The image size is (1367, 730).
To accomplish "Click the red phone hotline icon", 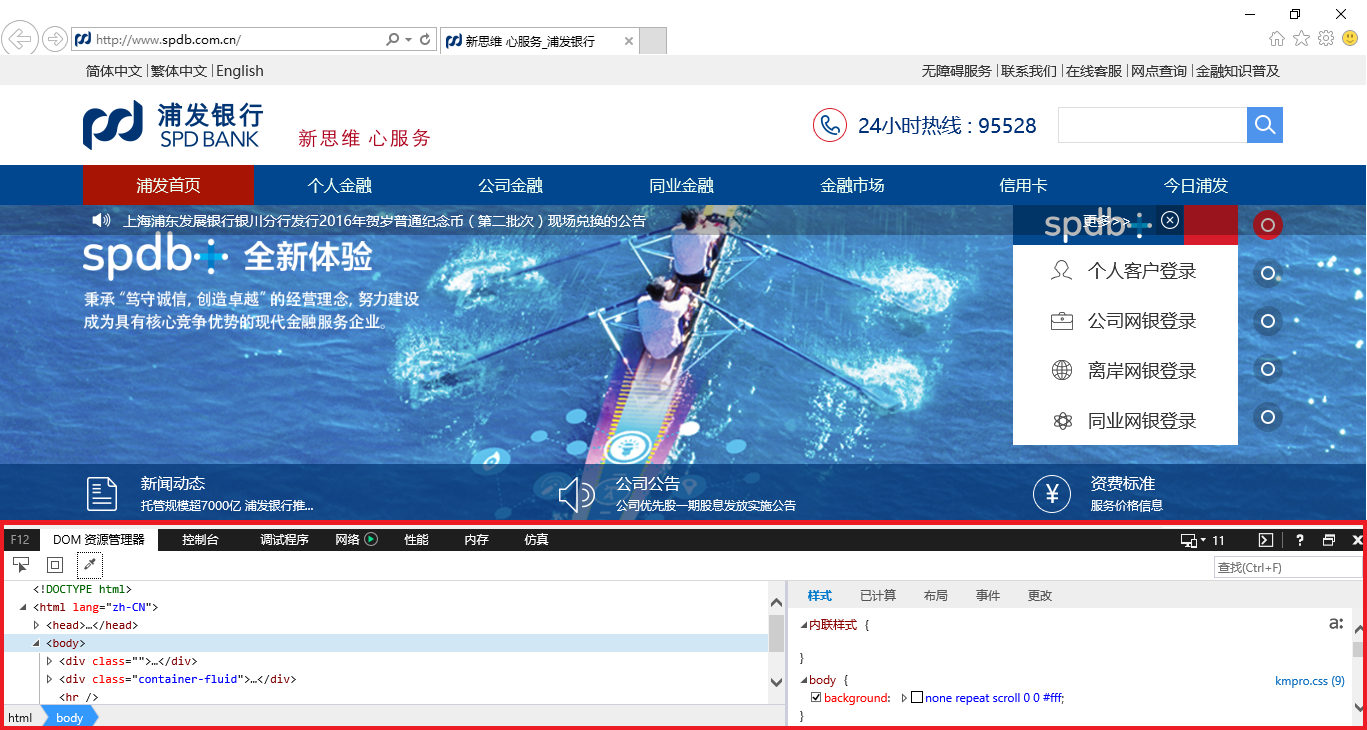I will click(x=830, y=125).
